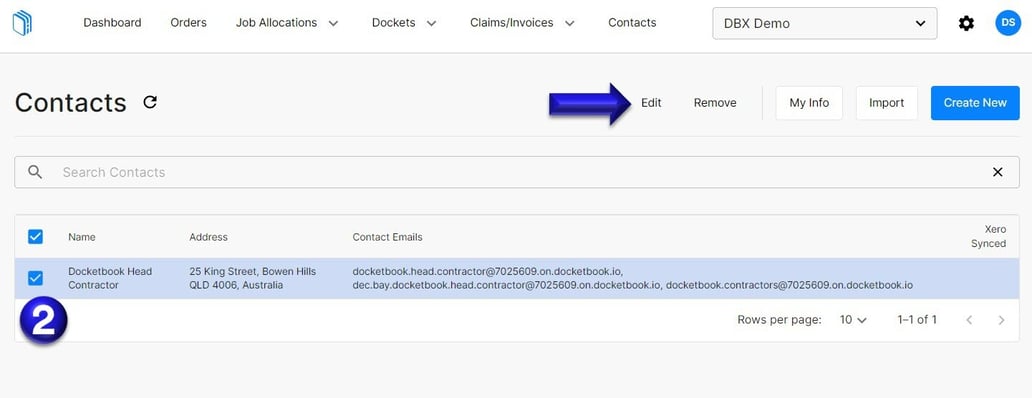The width and height of the screenshot is (1032, 398).
Task: Expand the Job Allocations menu
Action: point(287,23)
